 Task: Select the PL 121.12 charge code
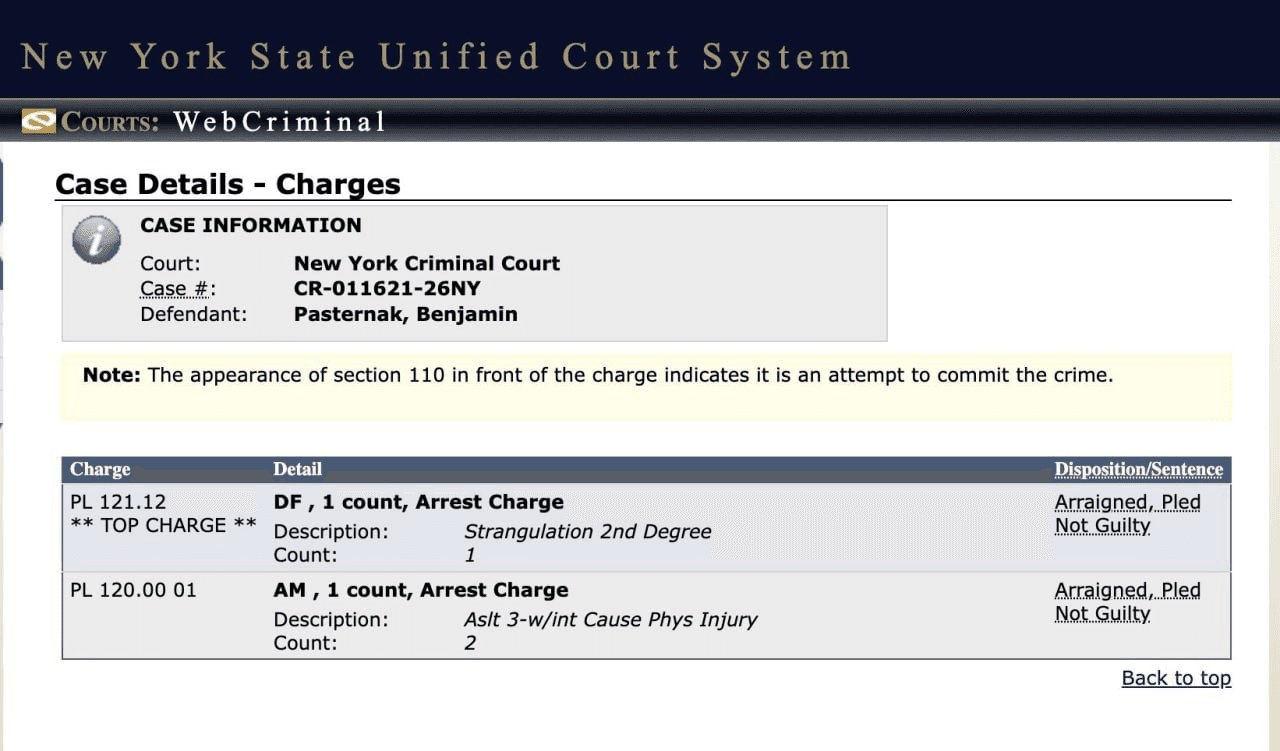click(118, 502)
